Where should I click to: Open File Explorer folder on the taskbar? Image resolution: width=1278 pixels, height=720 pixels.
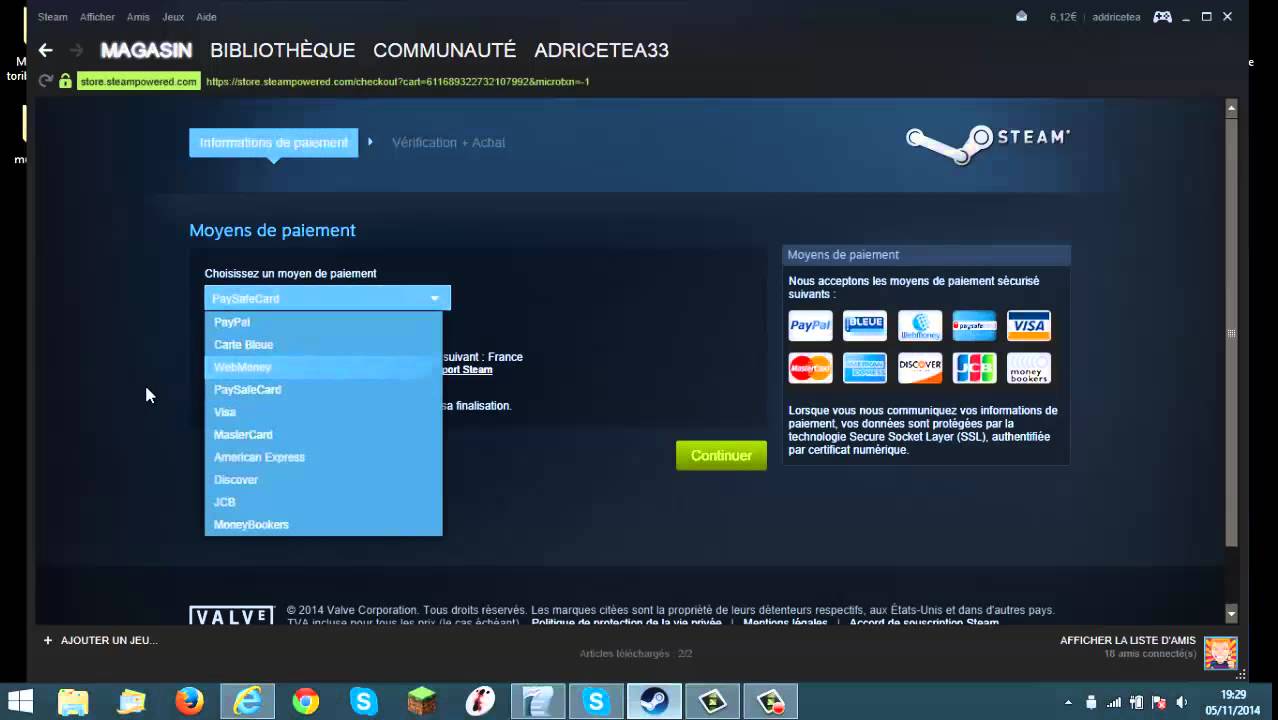73,702
